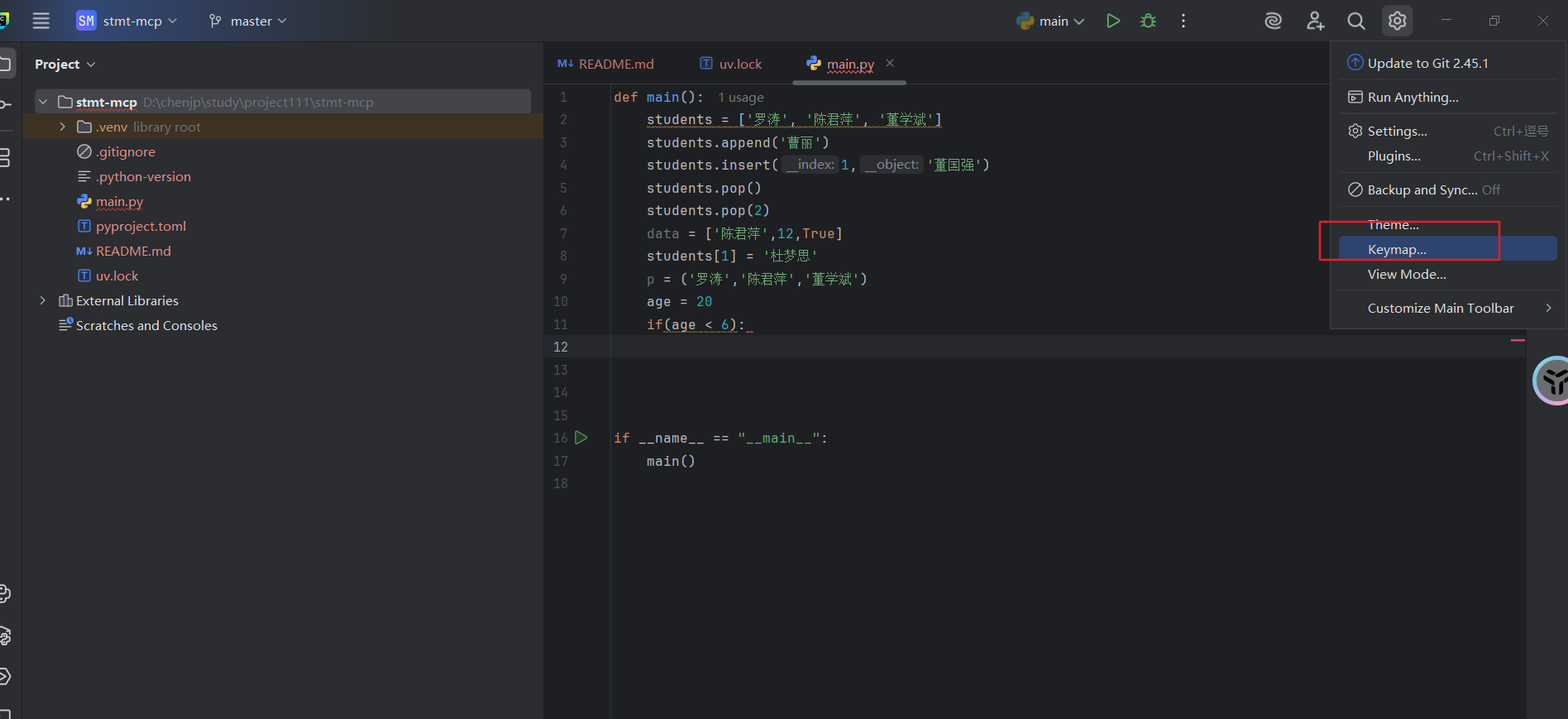Open more tool windows ellipsis in sidebar
This screenshot has width=1568, height=719.
pyautogui.click(x=5, y=199)
